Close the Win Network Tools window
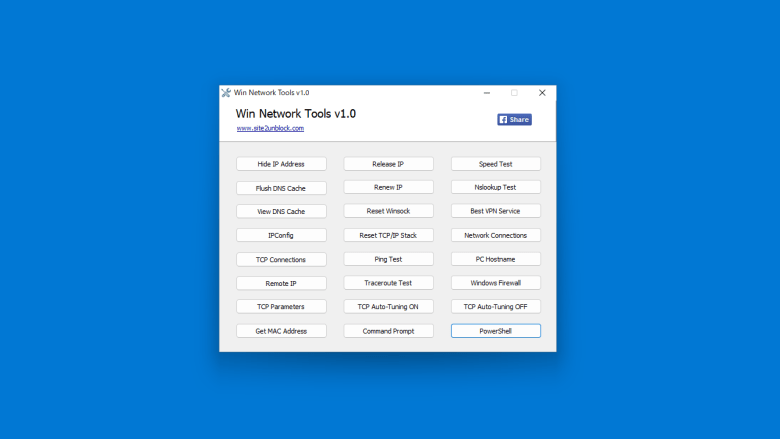Screen dimensions: 780x439 click(542, 92)
